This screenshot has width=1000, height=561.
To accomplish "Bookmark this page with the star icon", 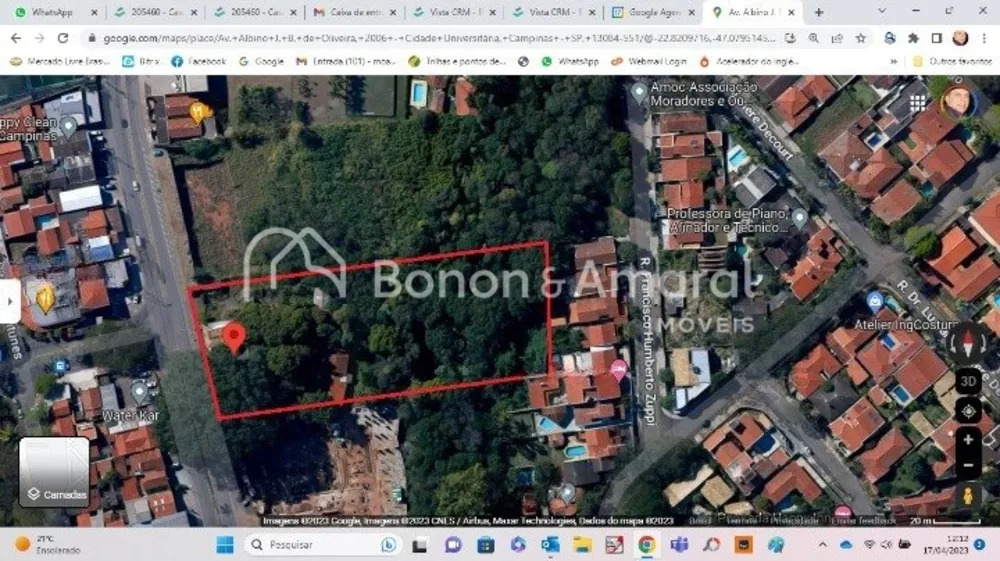I will click(861, 38).
